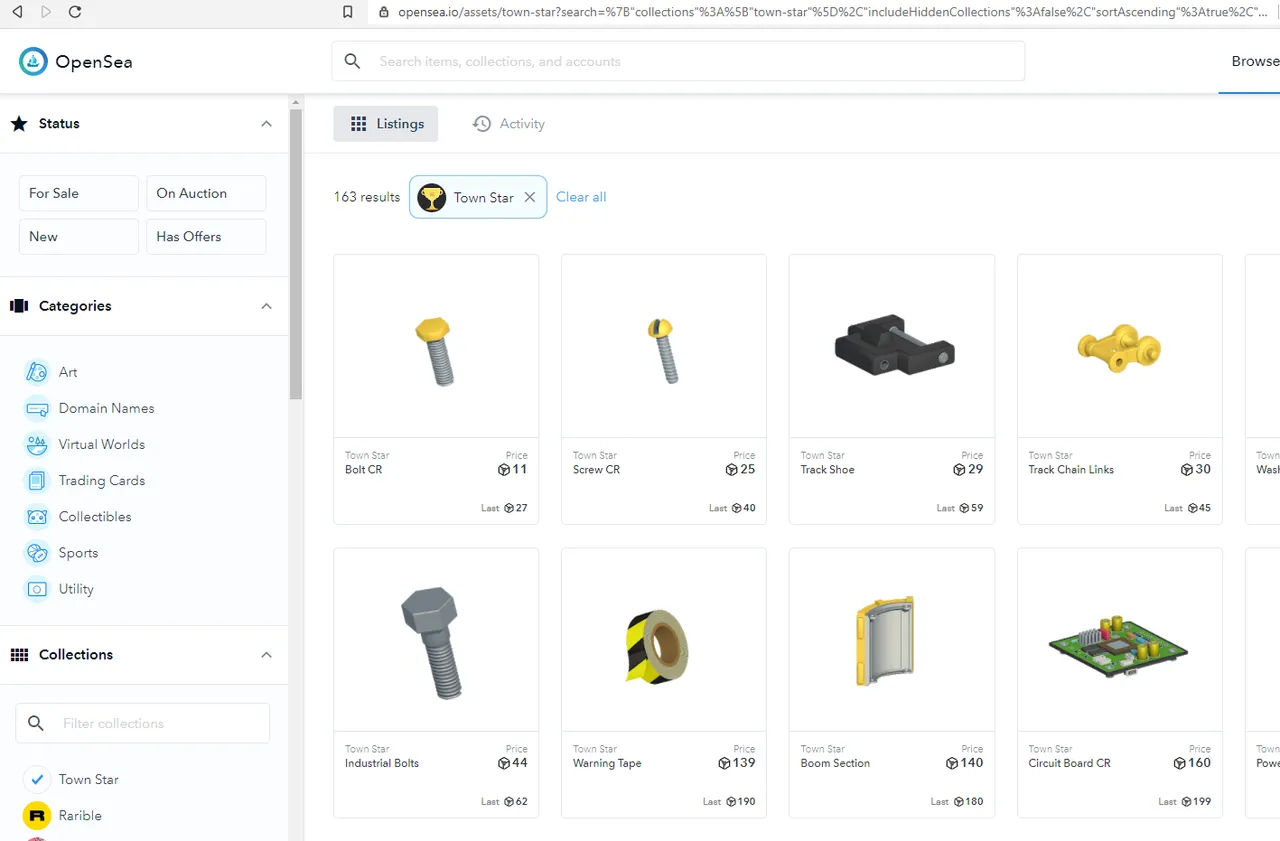Open the Track Chain Links item image
The height and width of the screenshot is (841, 1280).
[1120, 346]
